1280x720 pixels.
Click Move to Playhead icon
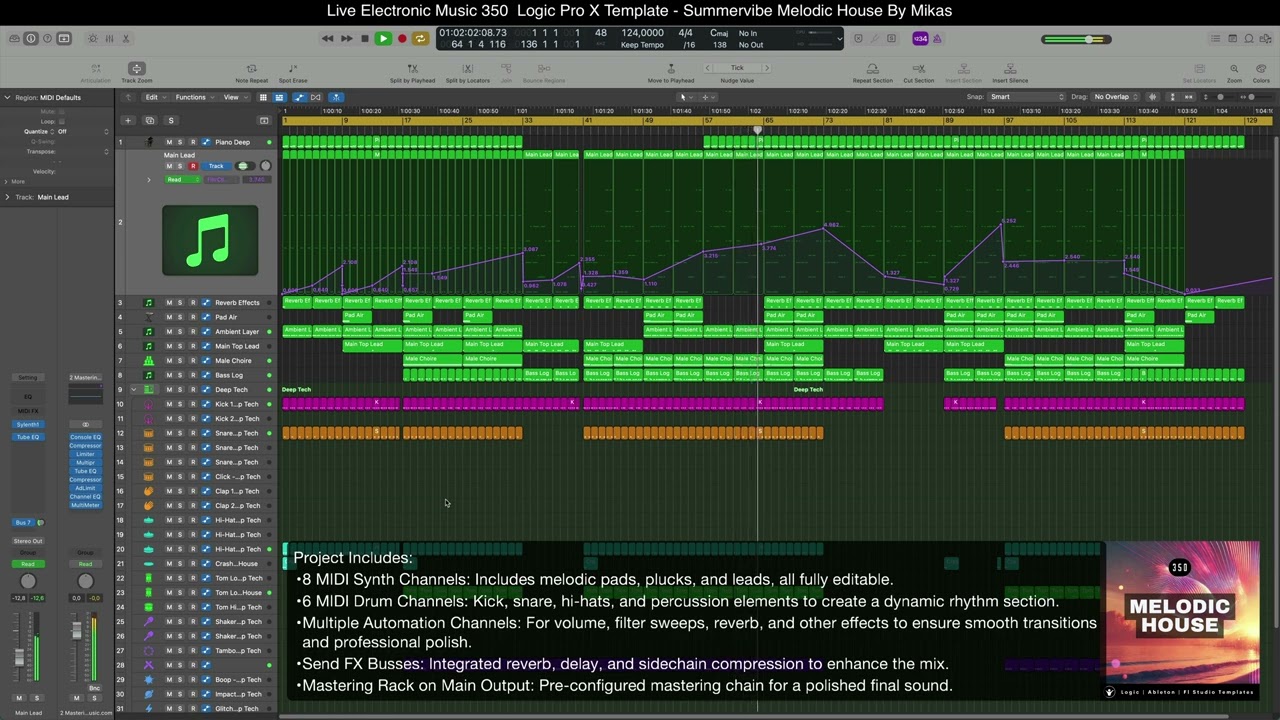(x=671, y=69)
